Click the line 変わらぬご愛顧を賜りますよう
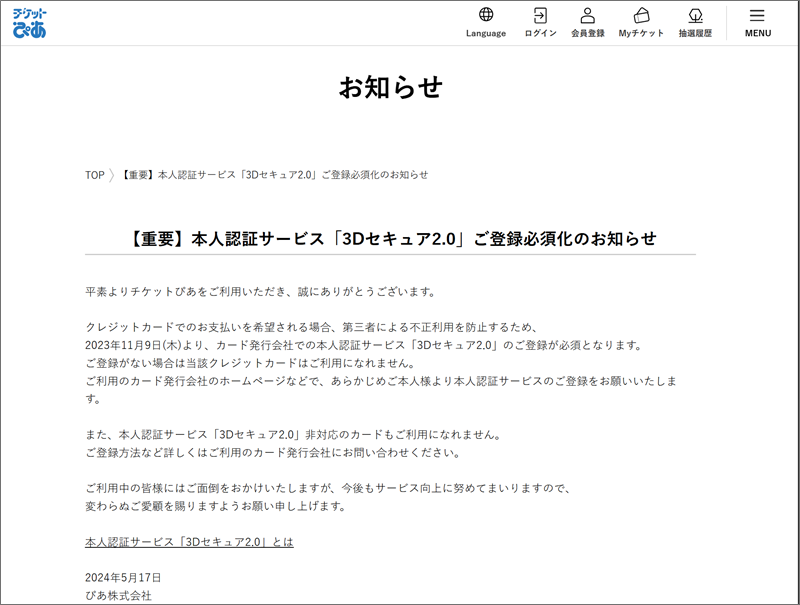 pos(216,506)
